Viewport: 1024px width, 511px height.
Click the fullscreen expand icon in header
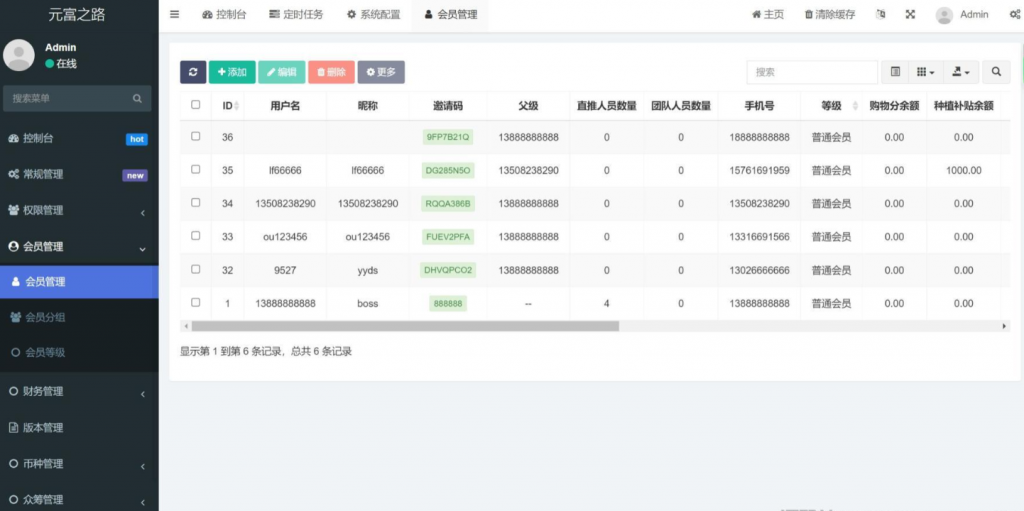910,15
